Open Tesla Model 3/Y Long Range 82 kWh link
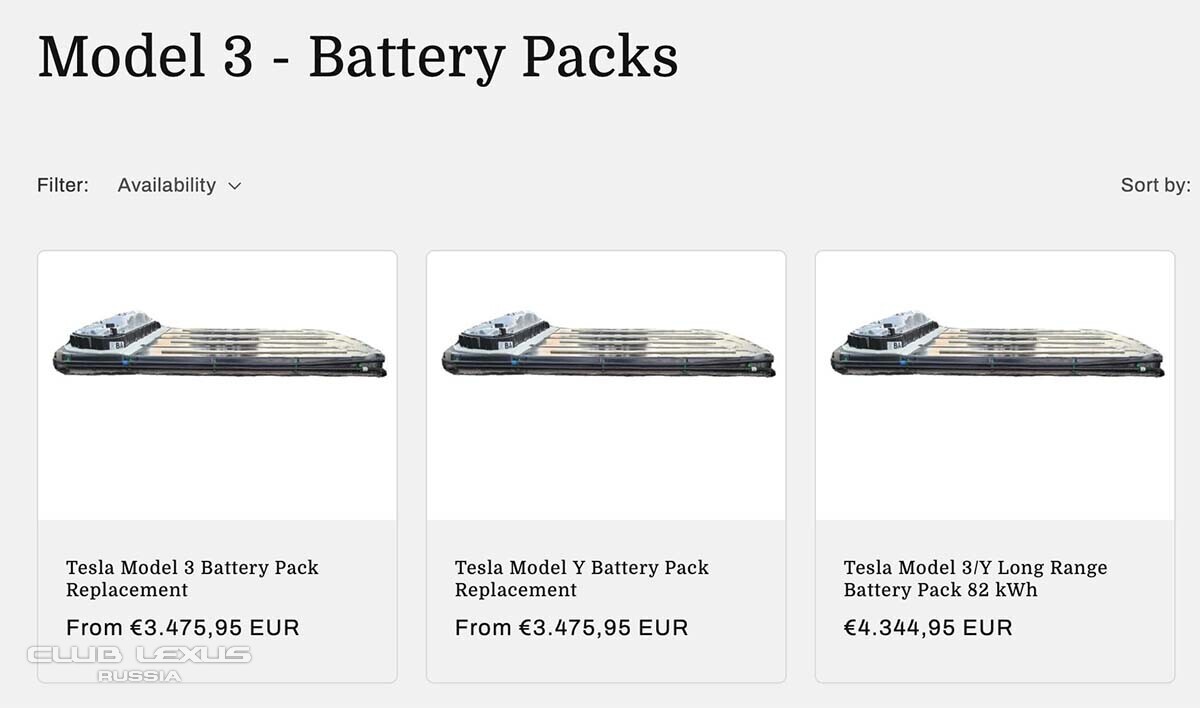1200x708 pixels. point(975,578)
